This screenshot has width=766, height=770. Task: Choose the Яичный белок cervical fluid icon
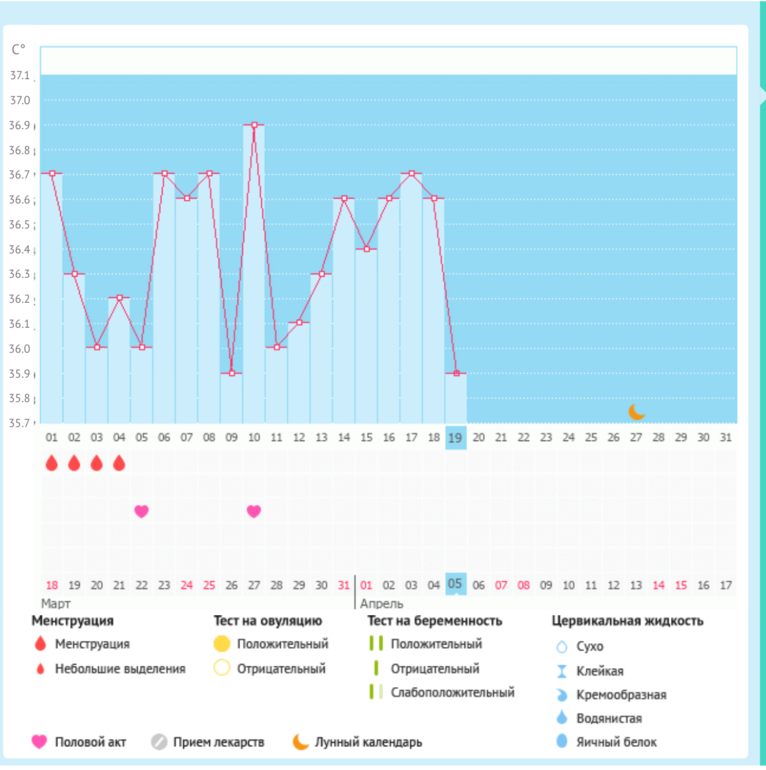[x=561, y=742]
